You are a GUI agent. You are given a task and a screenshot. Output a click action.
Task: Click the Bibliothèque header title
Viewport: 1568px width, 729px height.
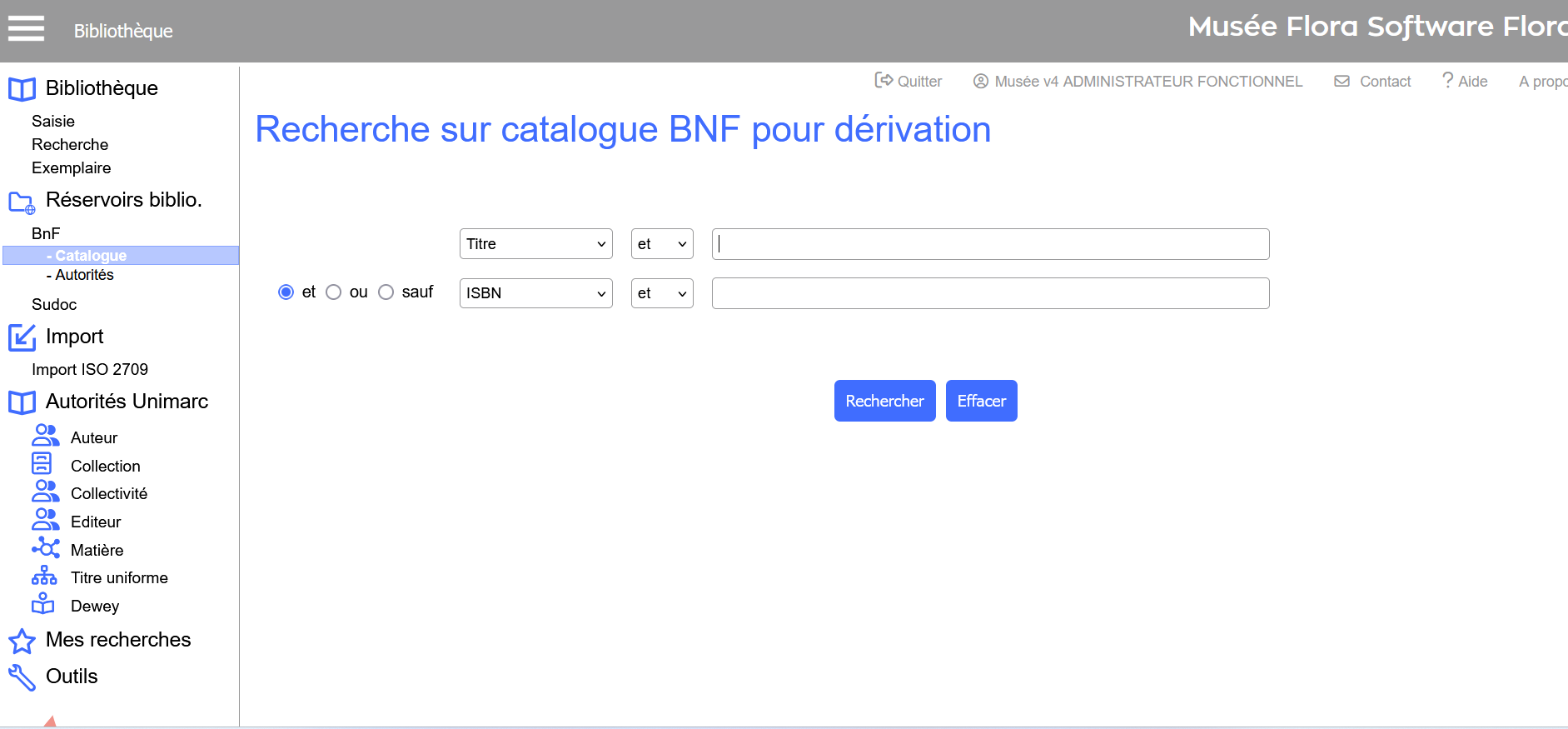click(123, 31)
